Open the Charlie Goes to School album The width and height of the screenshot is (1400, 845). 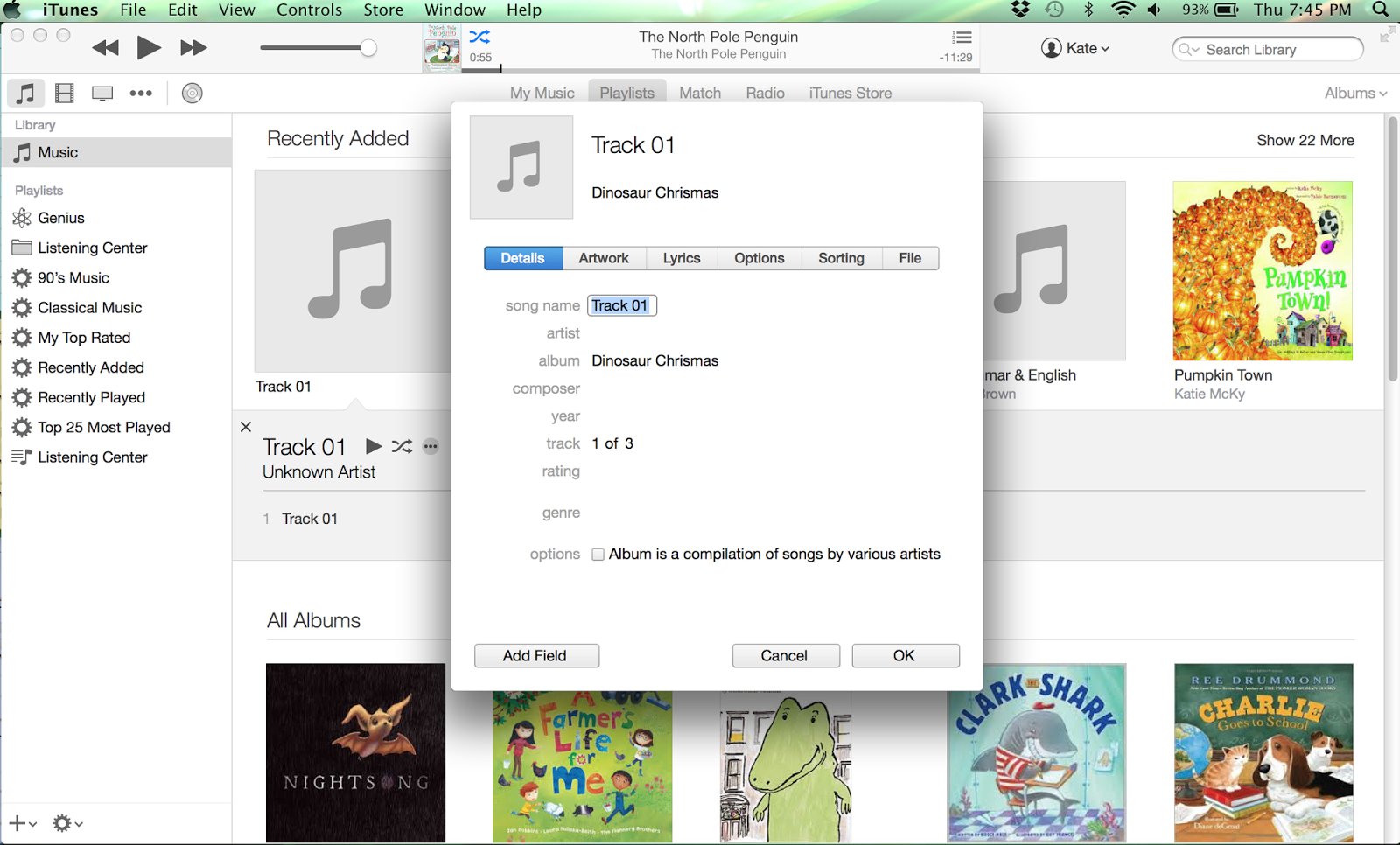[x=1263, y=753]
